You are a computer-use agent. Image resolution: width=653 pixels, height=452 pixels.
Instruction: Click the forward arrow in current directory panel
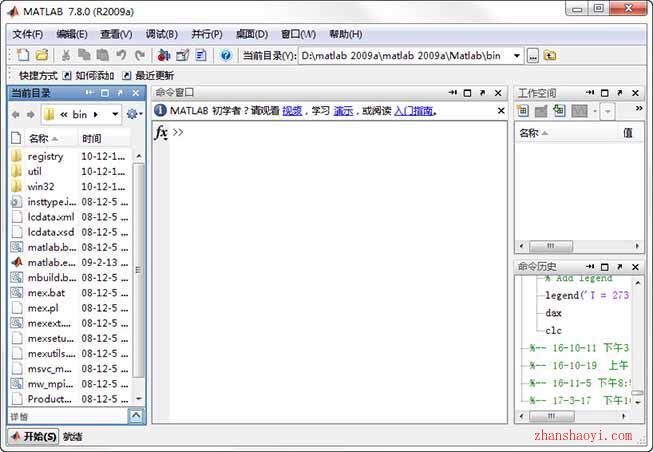(x=30, y=115)
